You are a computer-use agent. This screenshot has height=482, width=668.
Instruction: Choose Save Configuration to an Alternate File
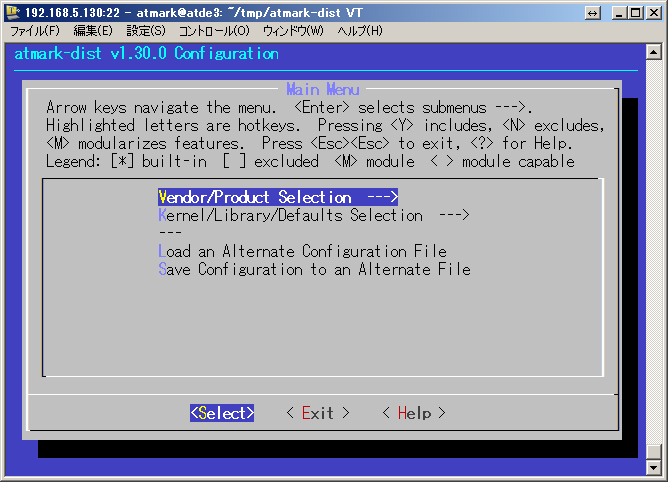pyautogui.click(x=314, y=269)
